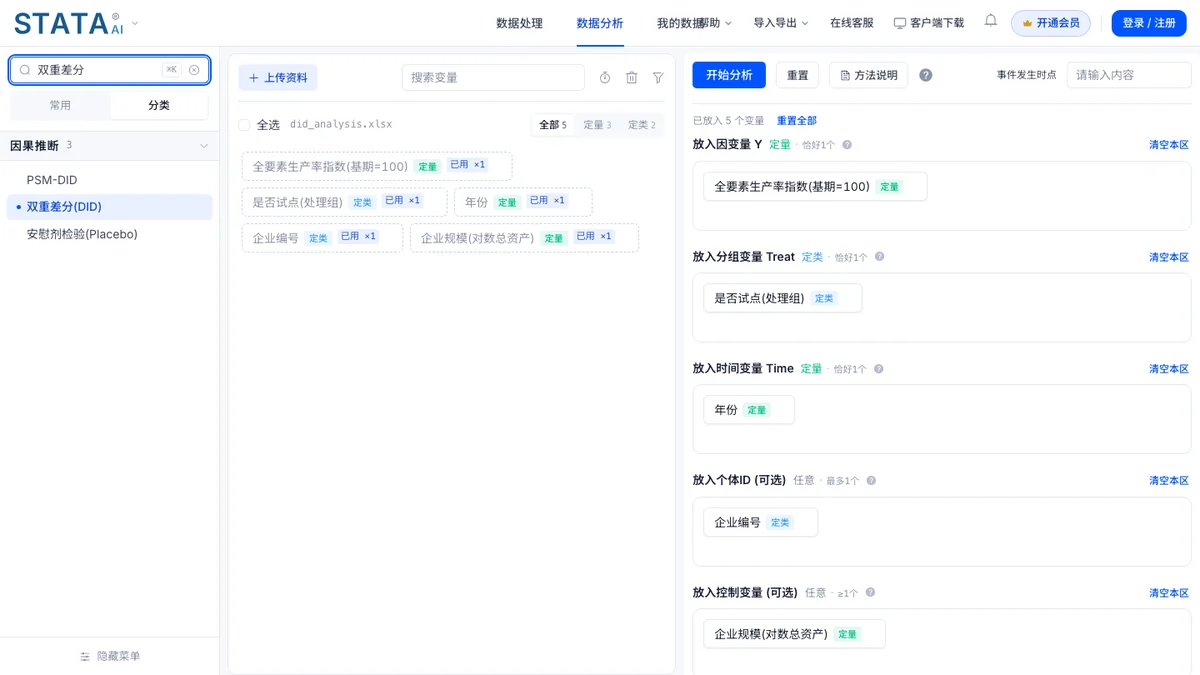
Task: Click variable 是否试点(处理组) in variable list
Action: [x=344, y=202]
